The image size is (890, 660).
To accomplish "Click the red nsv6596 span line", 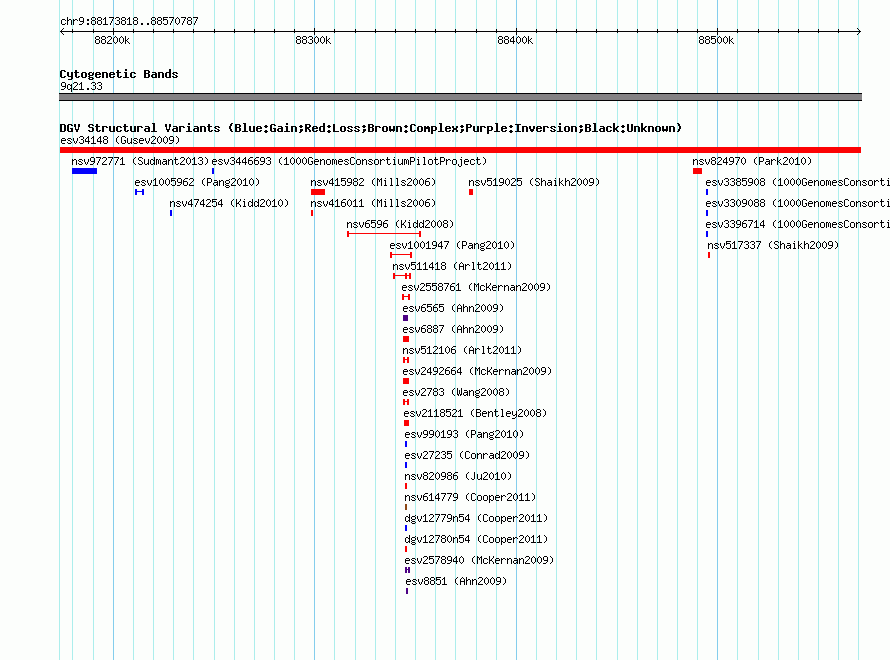I will (384, 234).
